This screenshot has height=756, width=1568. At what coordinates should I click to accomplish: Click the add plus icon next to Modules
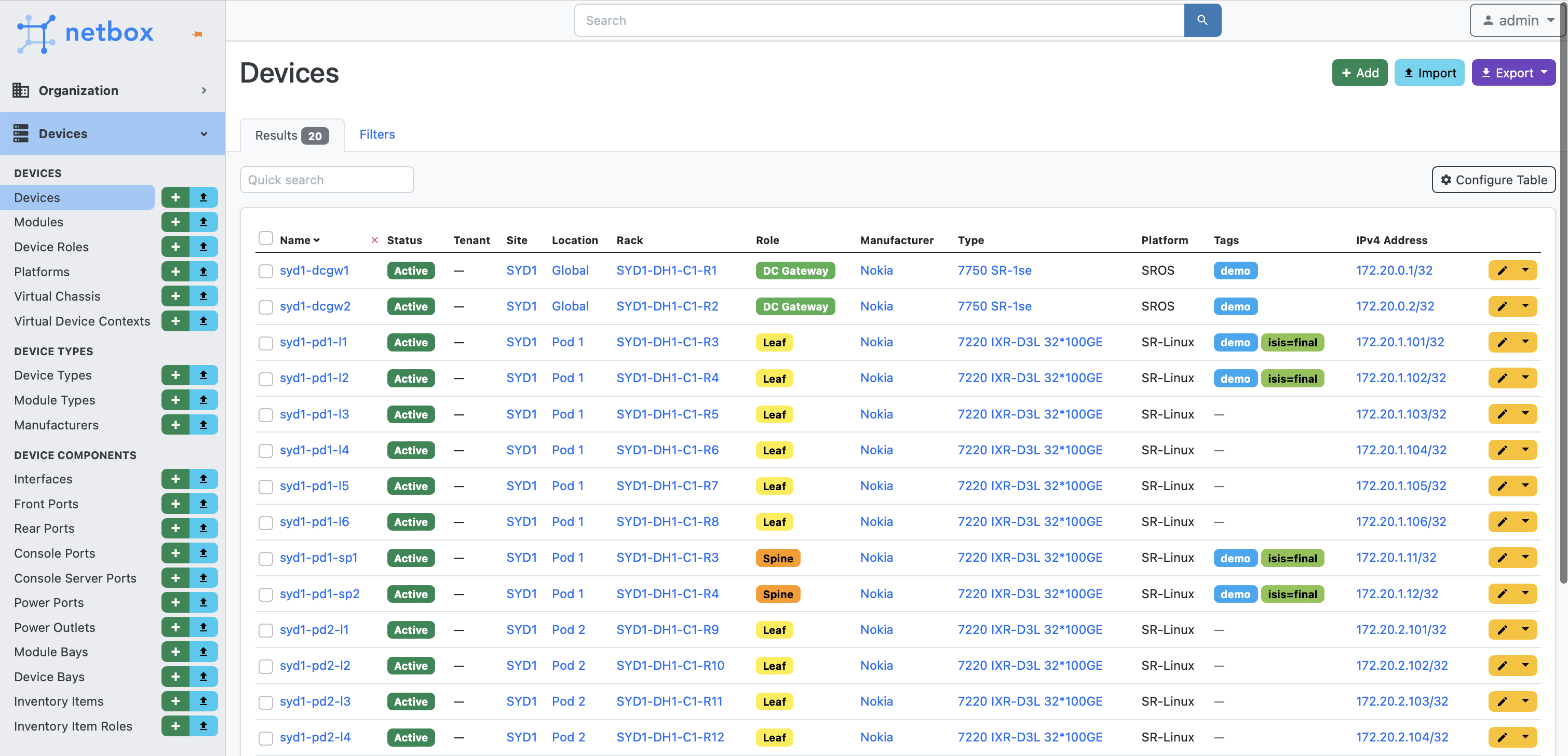(175, 222)
